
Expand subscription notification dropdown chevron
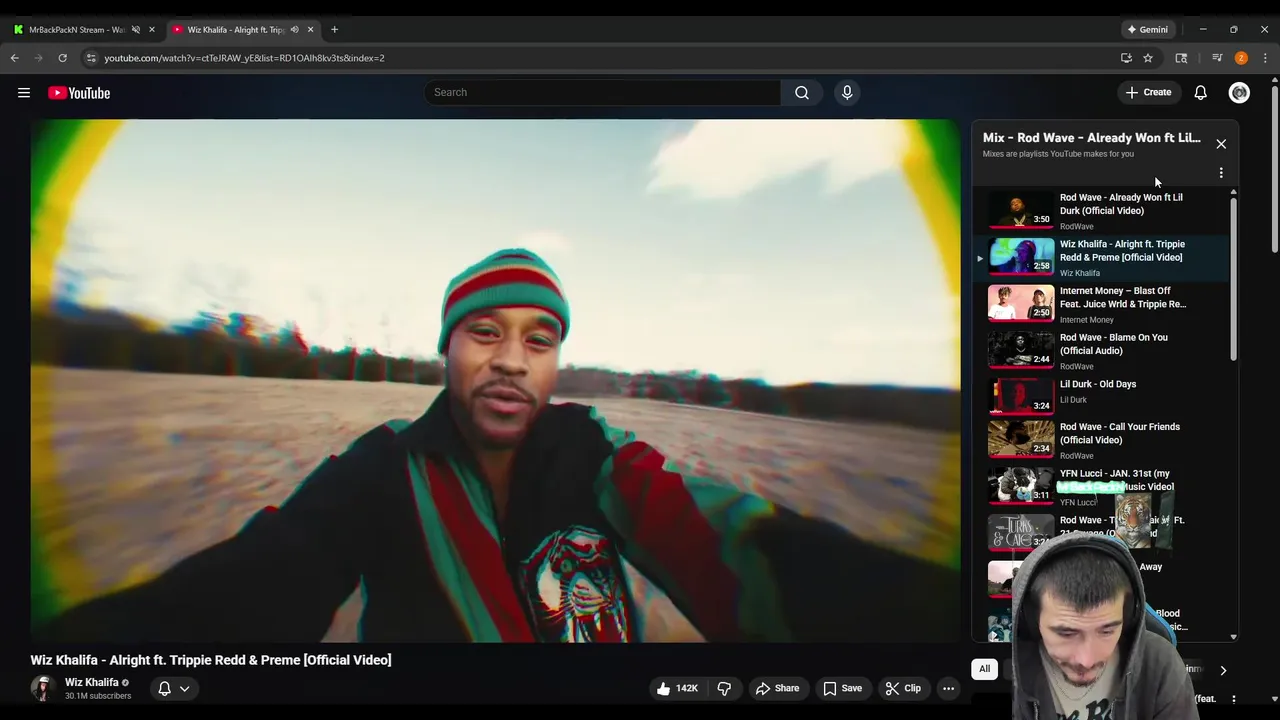(x=184, y=688)
